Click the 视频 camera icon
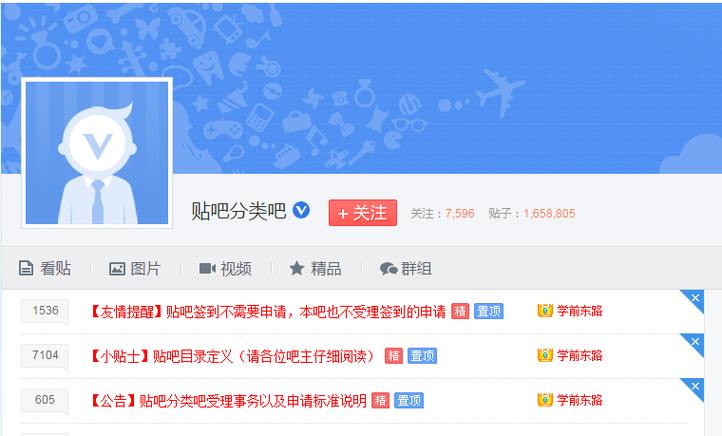Image resolution: width=722 pixels, height=436 pixels. pos(207,268)
